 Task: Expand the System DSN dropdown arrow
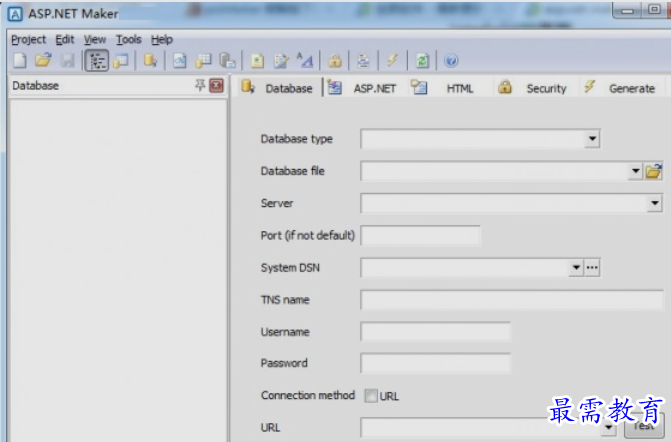[576, 267]
